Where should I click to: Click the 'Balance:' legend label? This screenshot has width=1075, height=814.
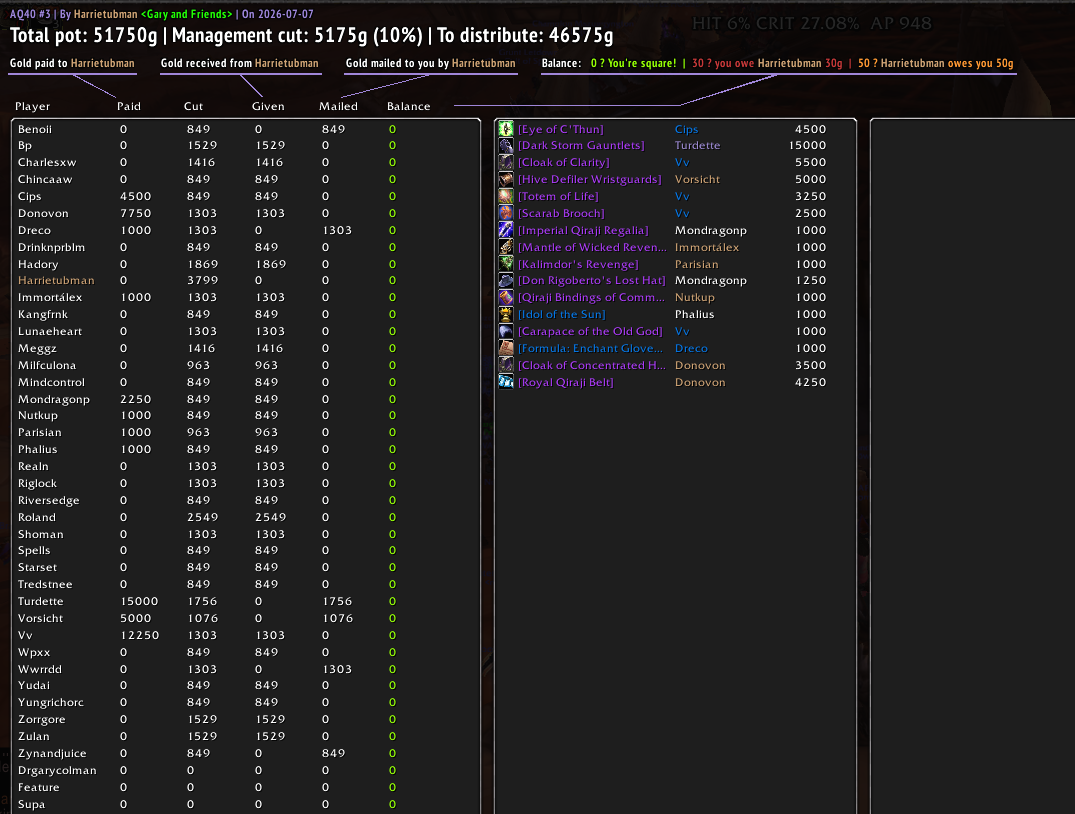[x=561, y=63]
